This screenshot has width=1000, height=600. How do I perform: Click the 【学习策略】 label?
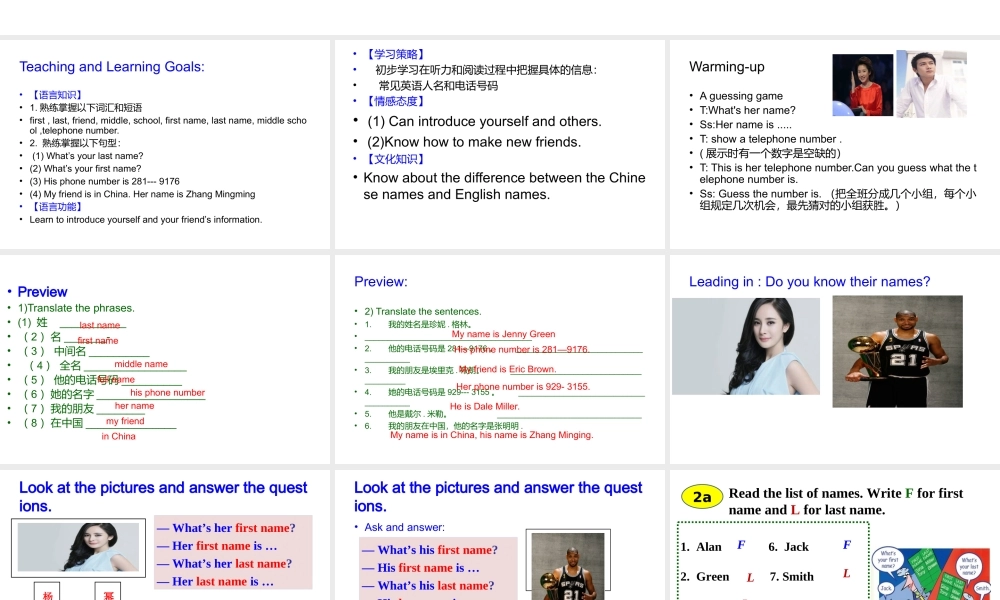395,54
